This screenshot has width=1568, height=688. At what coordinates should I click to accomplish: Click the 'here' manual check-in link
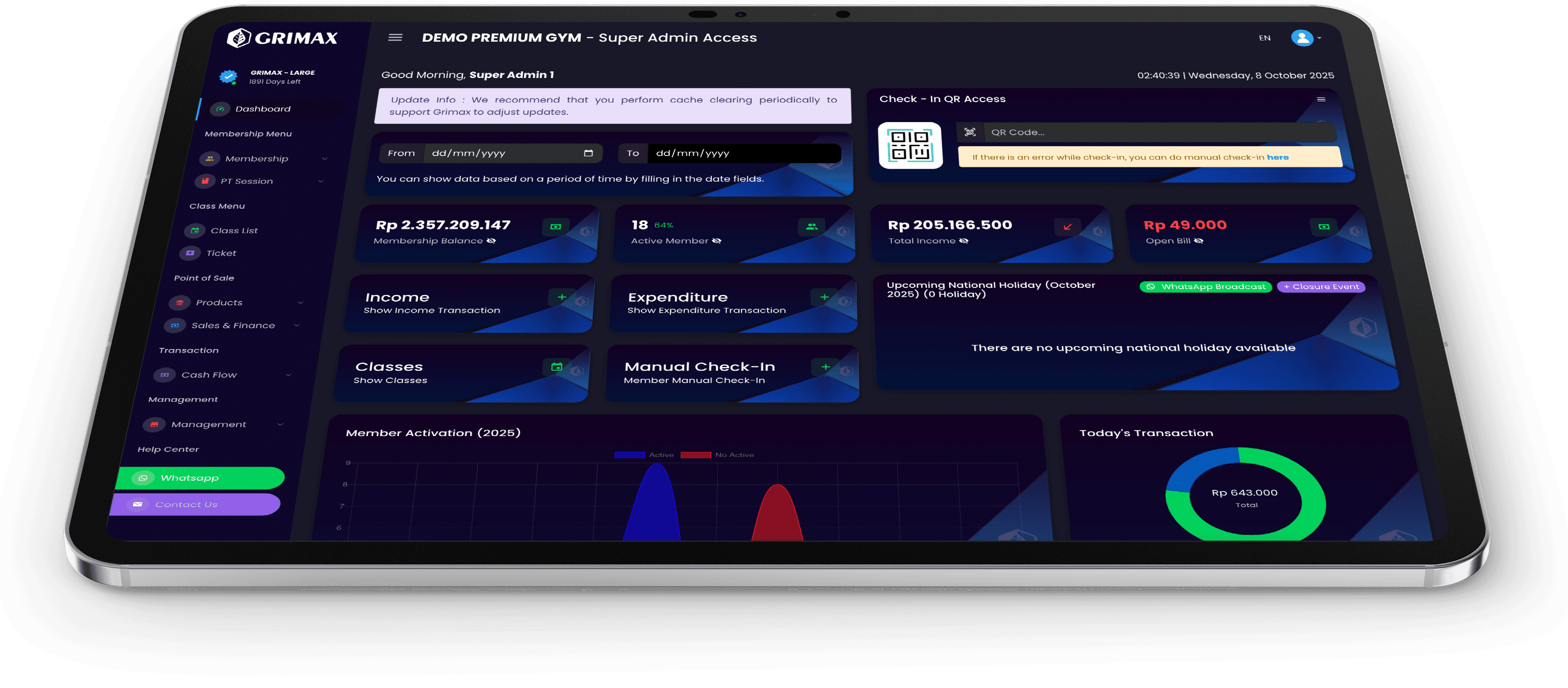[x=1277, y=157]
